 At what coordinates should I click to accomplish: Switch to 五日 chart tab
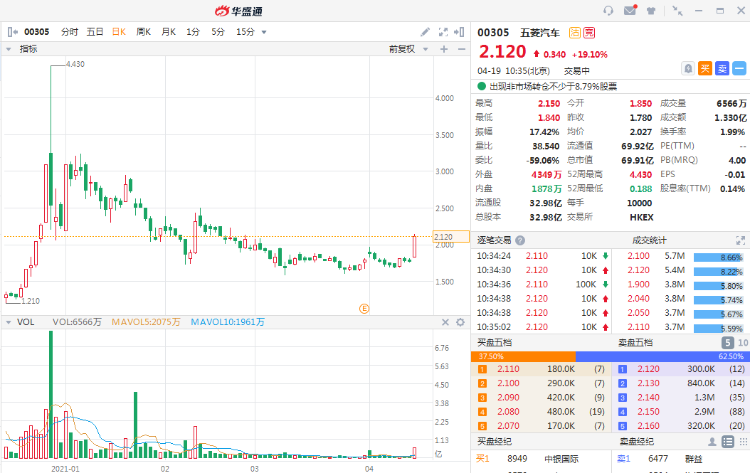pos(95,32)
